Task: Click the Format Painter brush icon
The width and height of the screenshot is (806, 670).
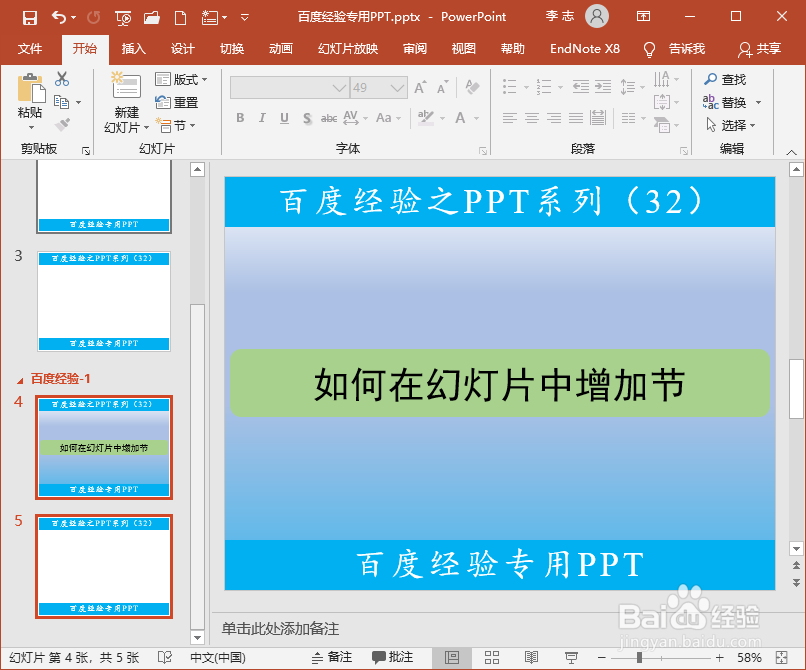Action: tap(62, 125)
